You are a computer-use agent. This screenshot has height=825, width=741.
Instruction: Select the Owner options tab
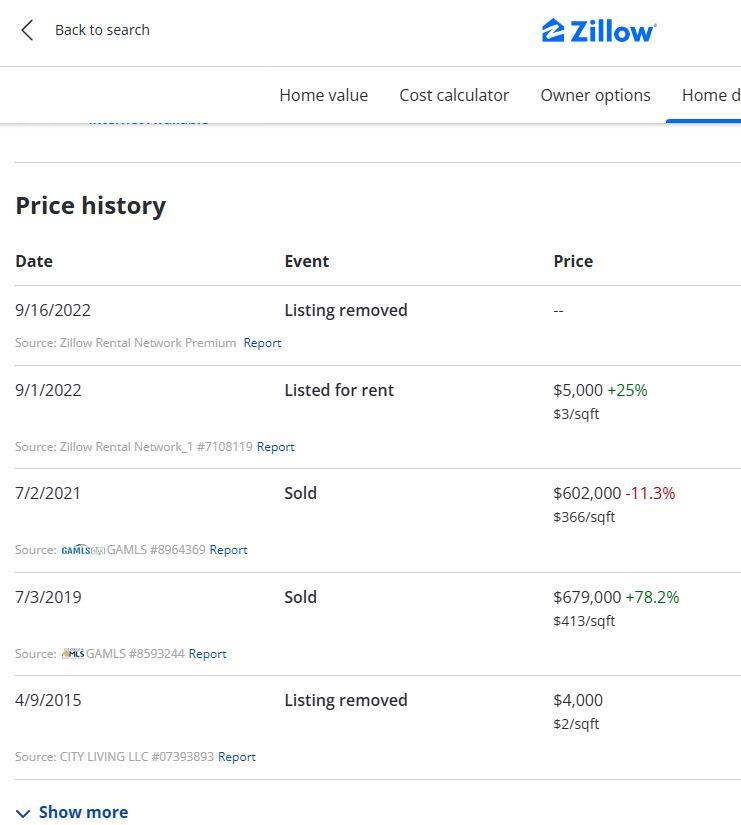tap(595, 95)
